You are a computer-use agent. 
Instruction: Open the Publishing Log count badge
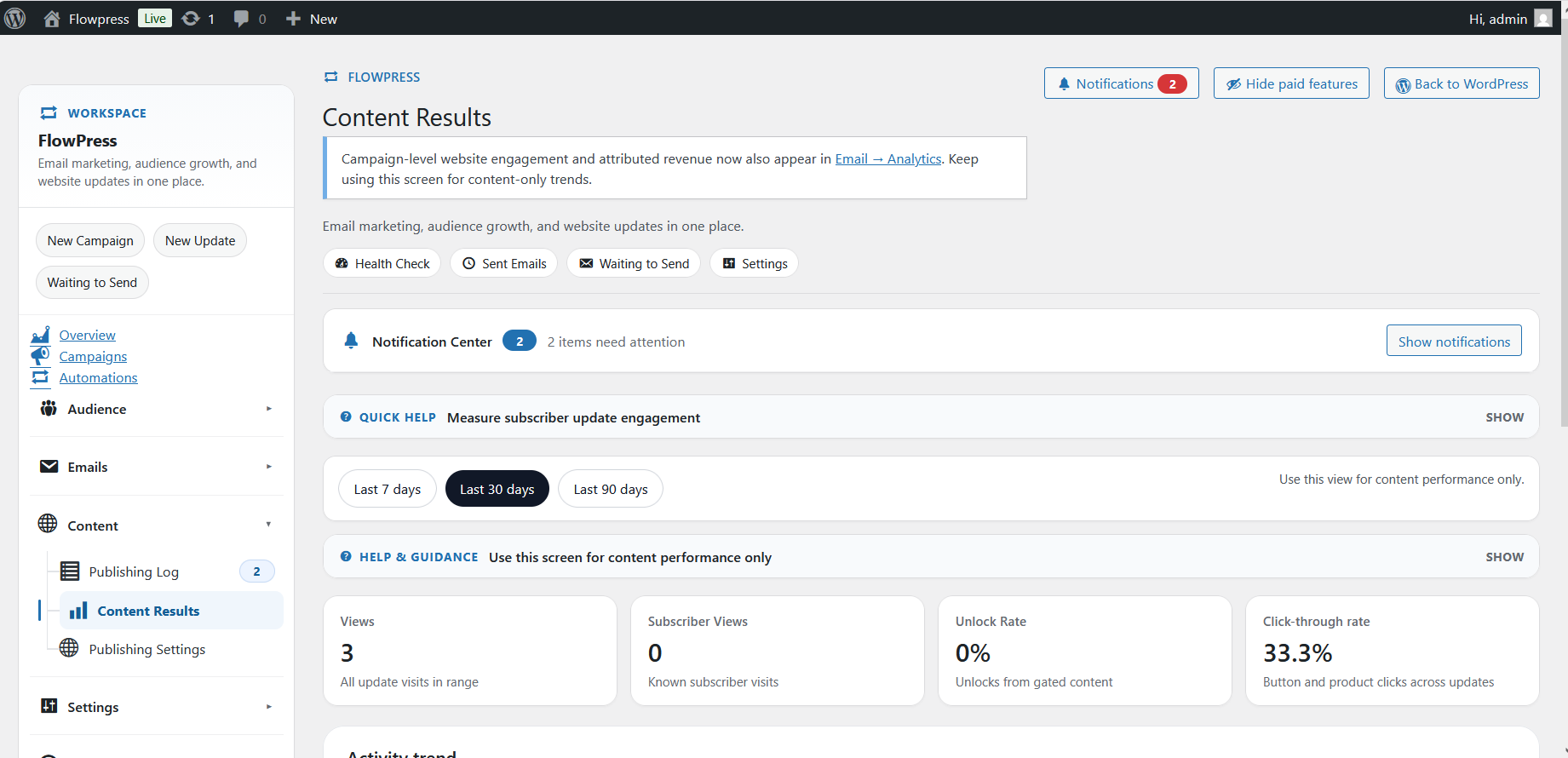pyautogui.click(x=256, y=571)
